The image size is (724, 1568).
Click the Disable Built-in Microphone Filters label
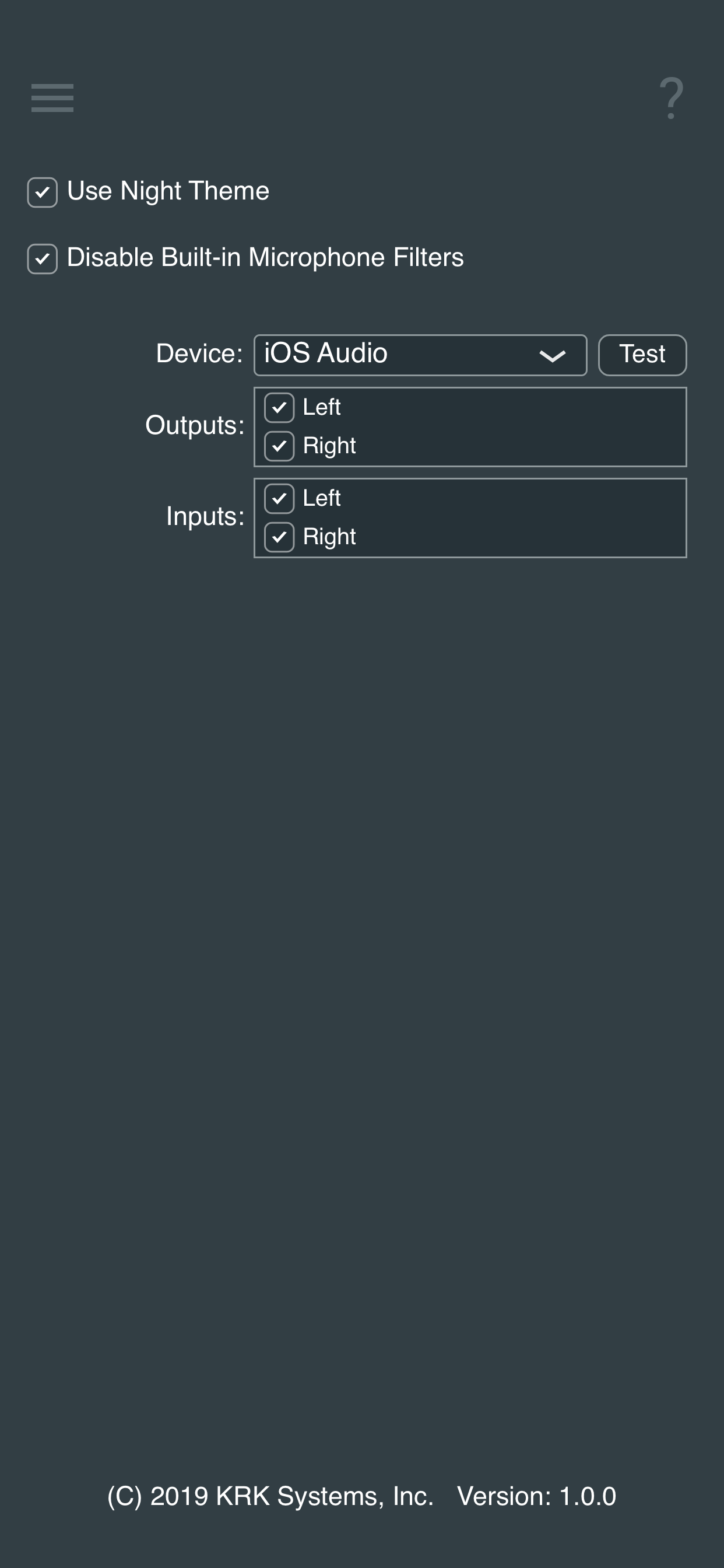265,257
